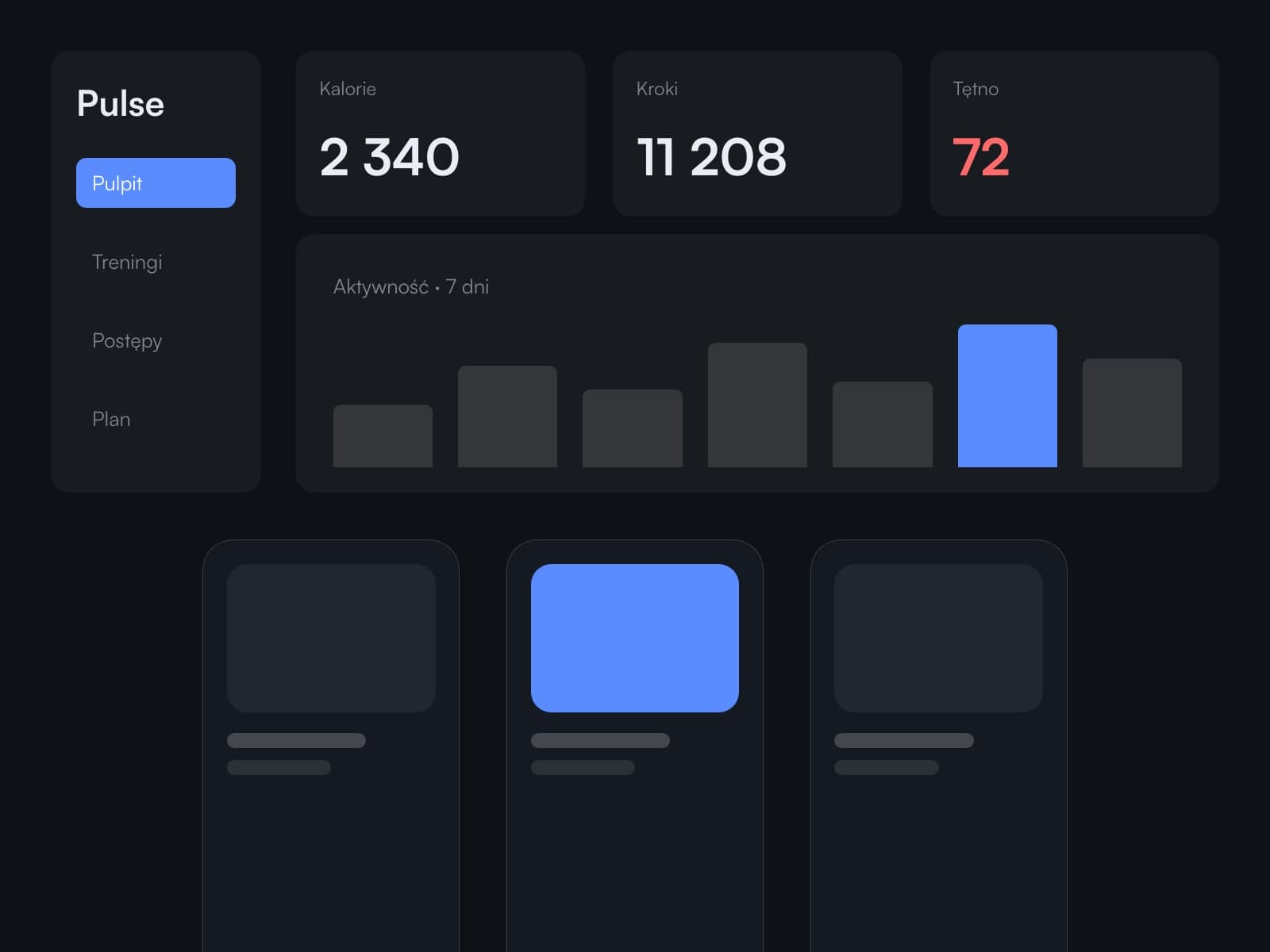Click the Kalorie value 2 340
The height and width of the screenshot is (952, 1270).
pos(389,156)
